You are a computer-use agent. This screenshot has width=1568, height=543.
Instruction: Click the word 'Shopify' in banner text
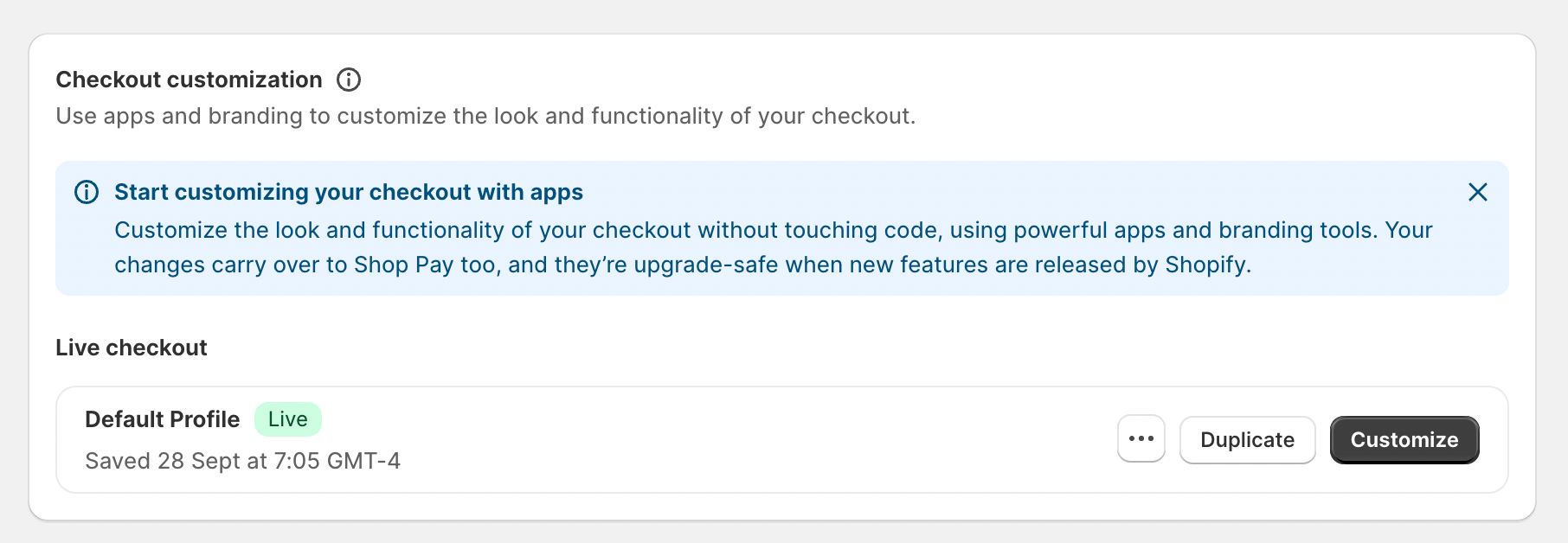(x=1205, y=265)
